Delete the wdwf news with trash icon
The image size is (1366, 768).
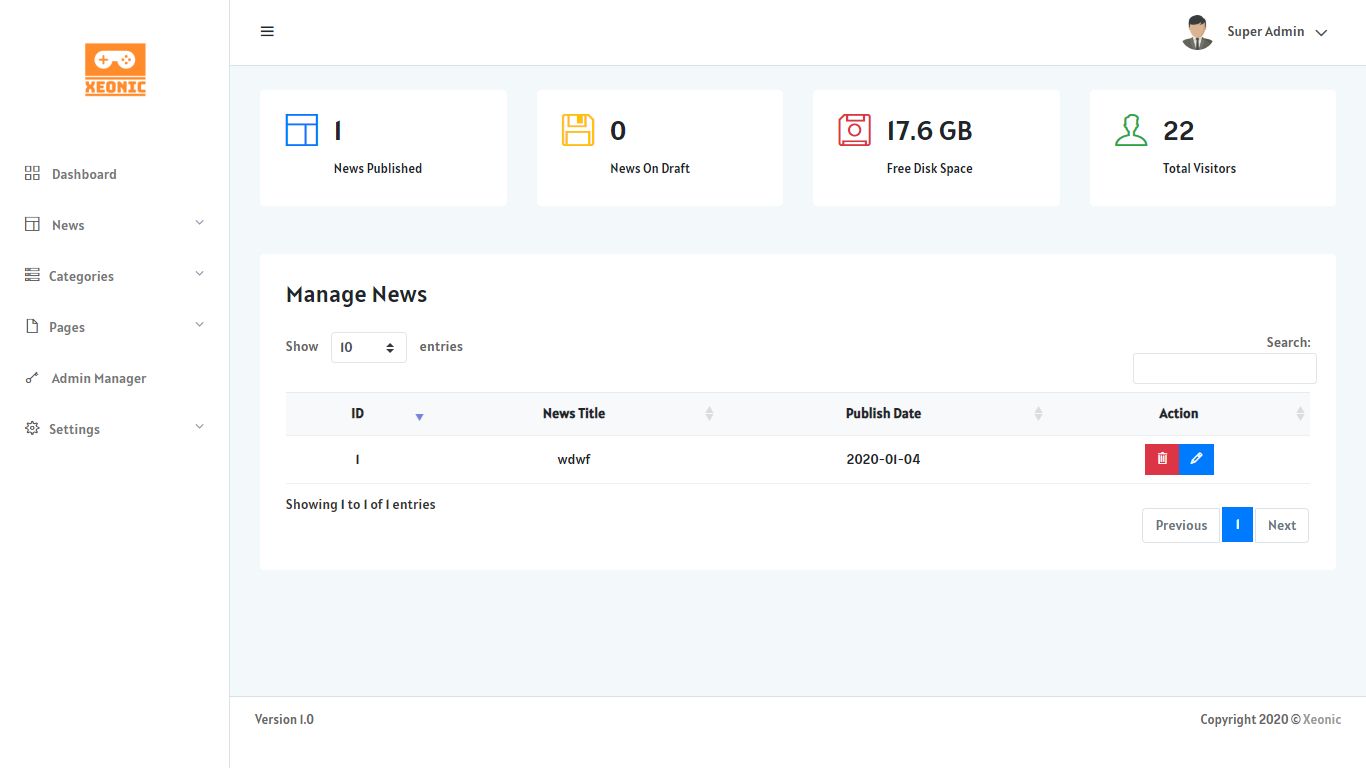click(1162, 459)
